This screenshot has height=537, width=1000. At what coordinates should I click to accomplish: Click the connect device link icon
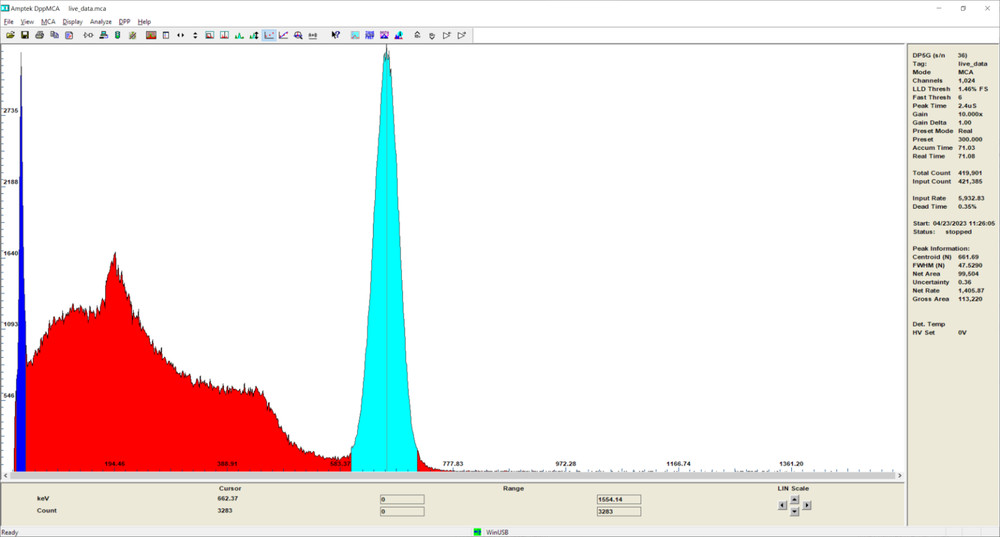pyautogui.click(x=88, y=36)
